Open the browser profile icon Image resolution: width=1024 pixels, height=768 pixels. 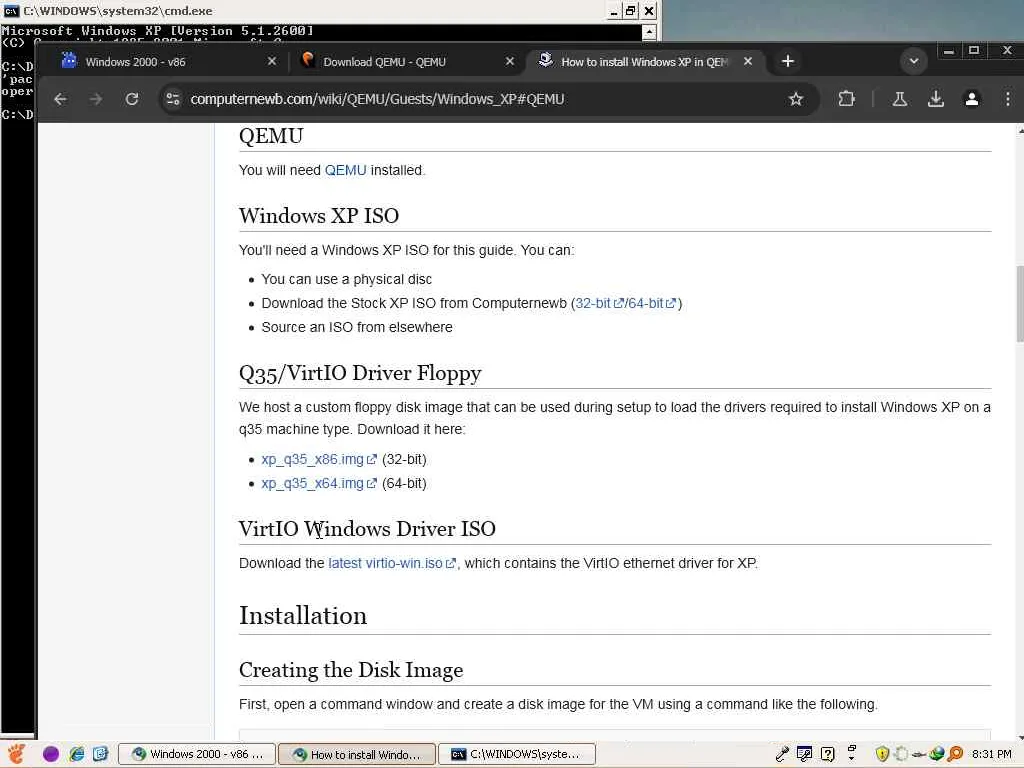tap(971, 99)
